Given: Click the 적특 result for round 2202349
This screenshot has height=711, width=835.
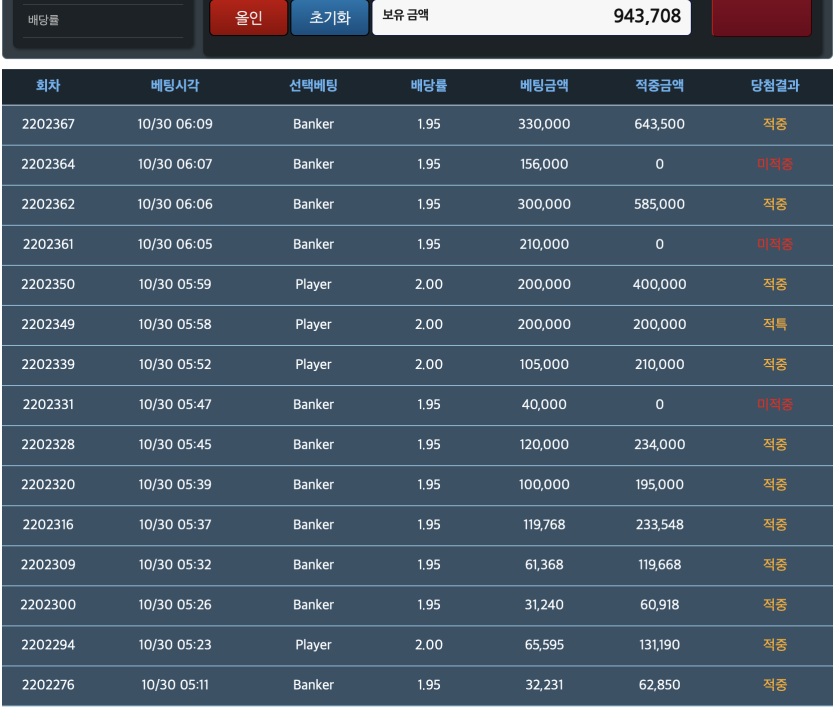Looking at the screenshot, I should (775, 324).
